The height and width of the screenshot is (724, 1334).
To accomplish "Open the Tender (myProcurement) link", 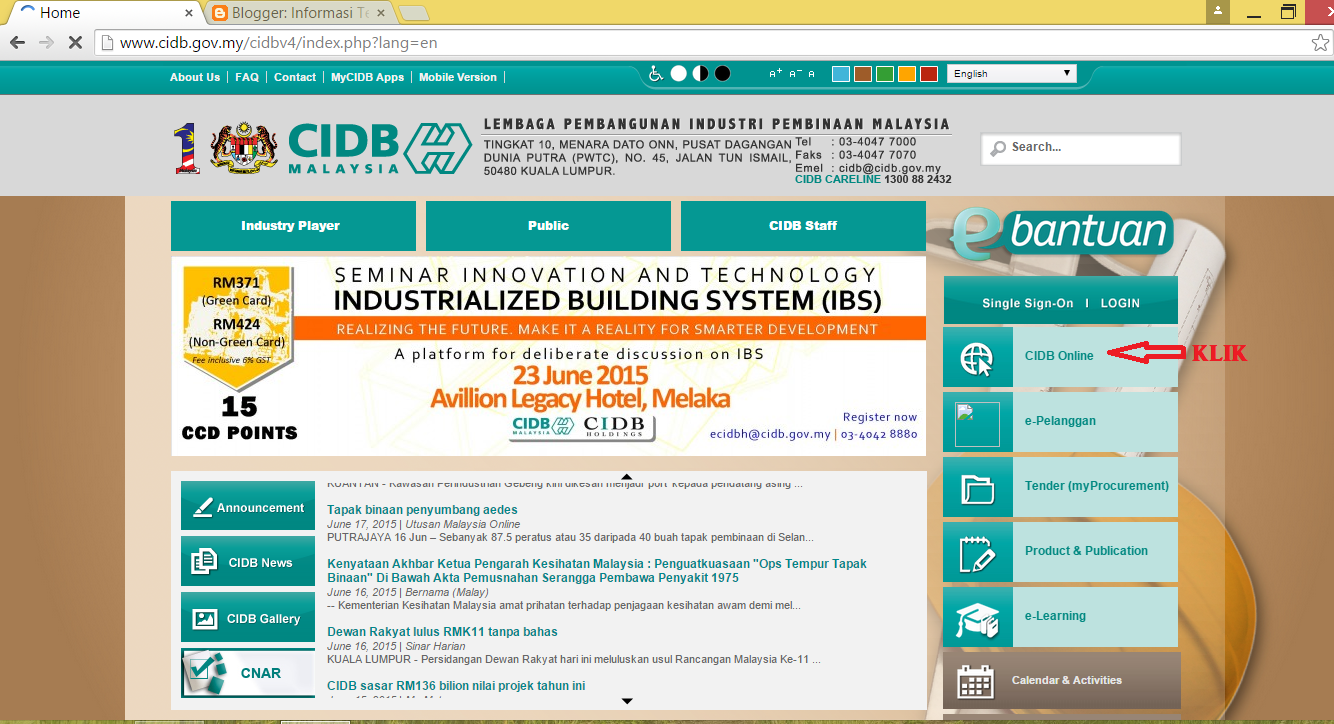I will [x=1097, y=486].
